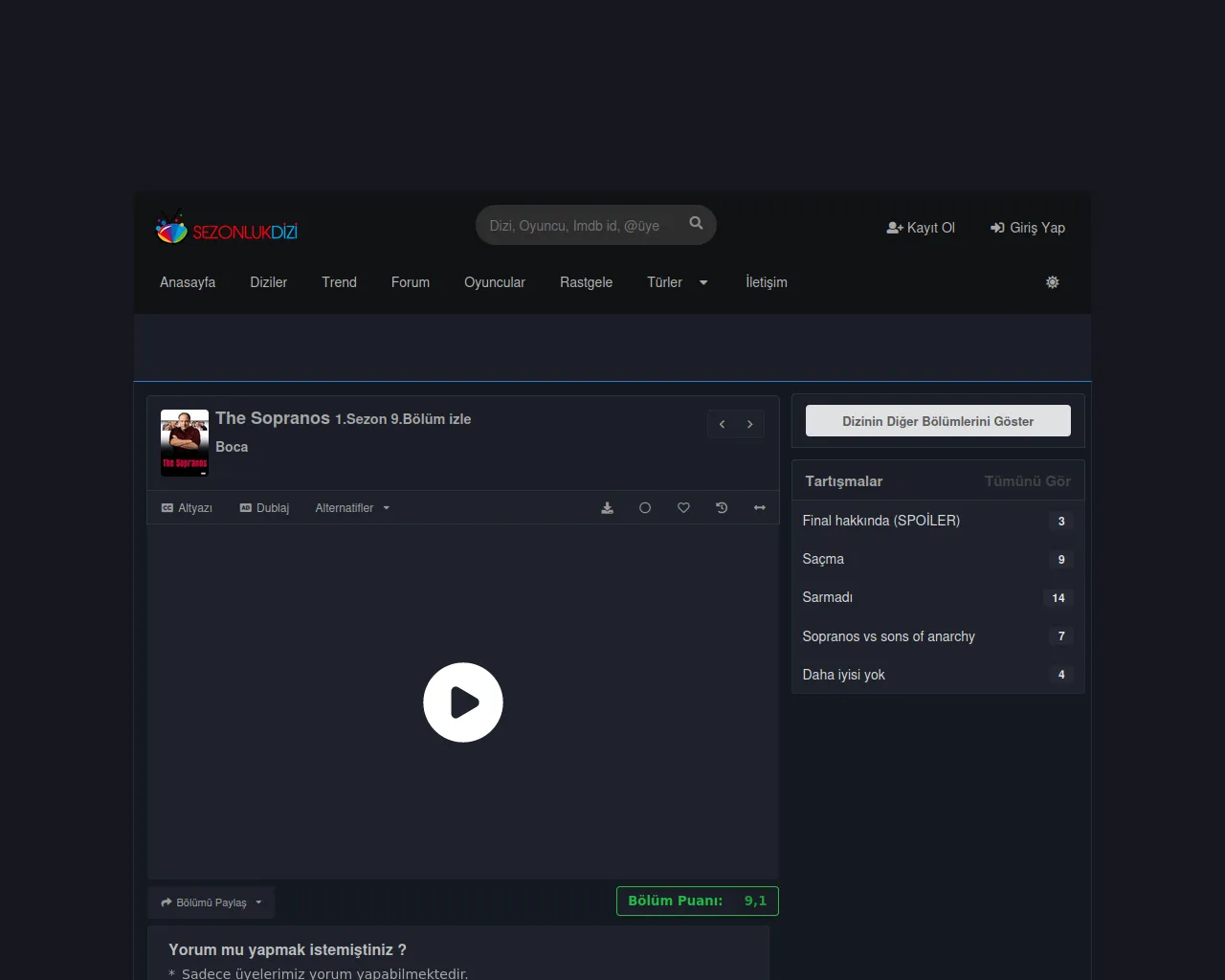1225x980 pixels.
Task: Go to previous episode arrow
Action: click(722, 424)
